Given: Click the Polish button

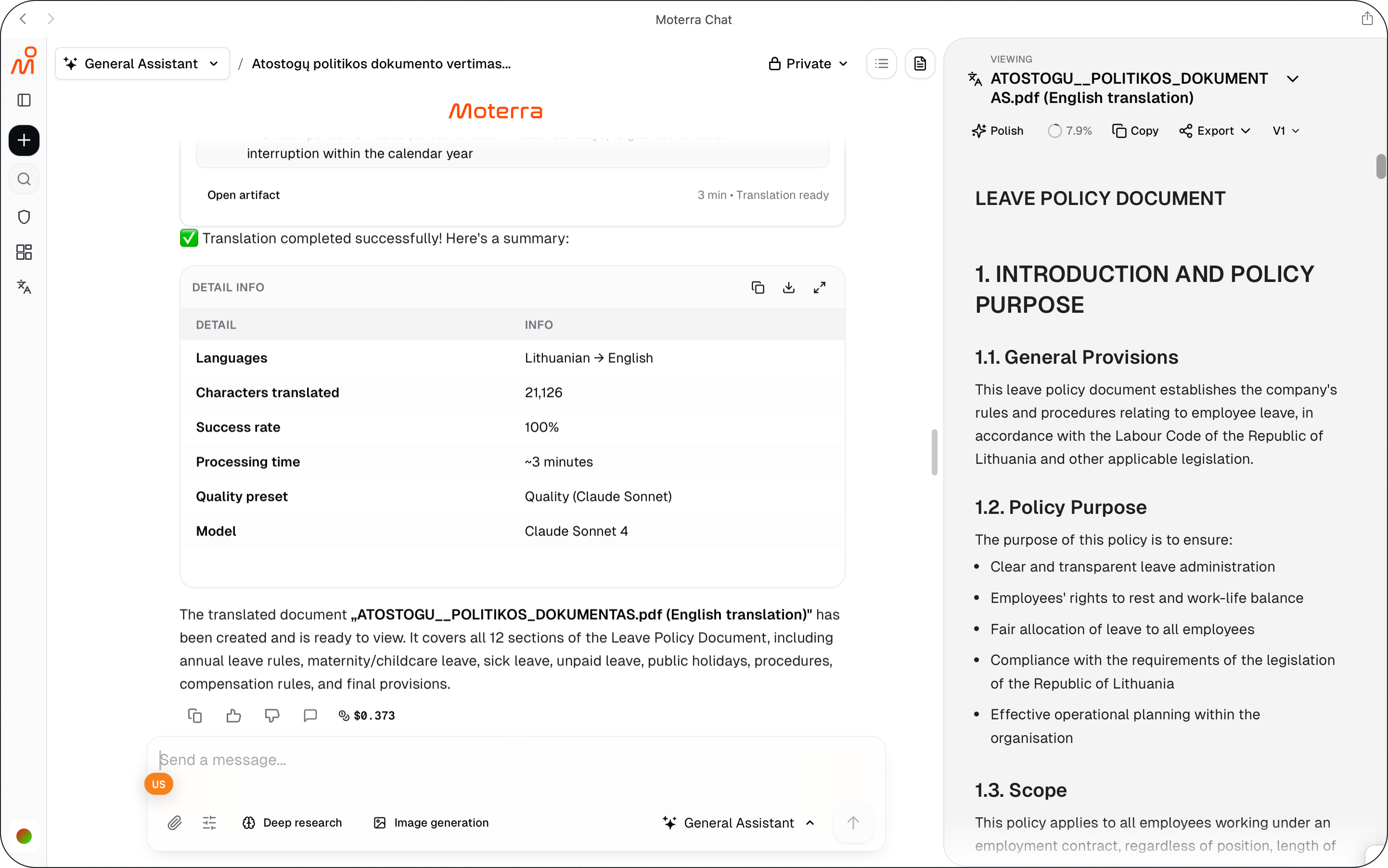Looking at the screenshot, I should (998, 131).
